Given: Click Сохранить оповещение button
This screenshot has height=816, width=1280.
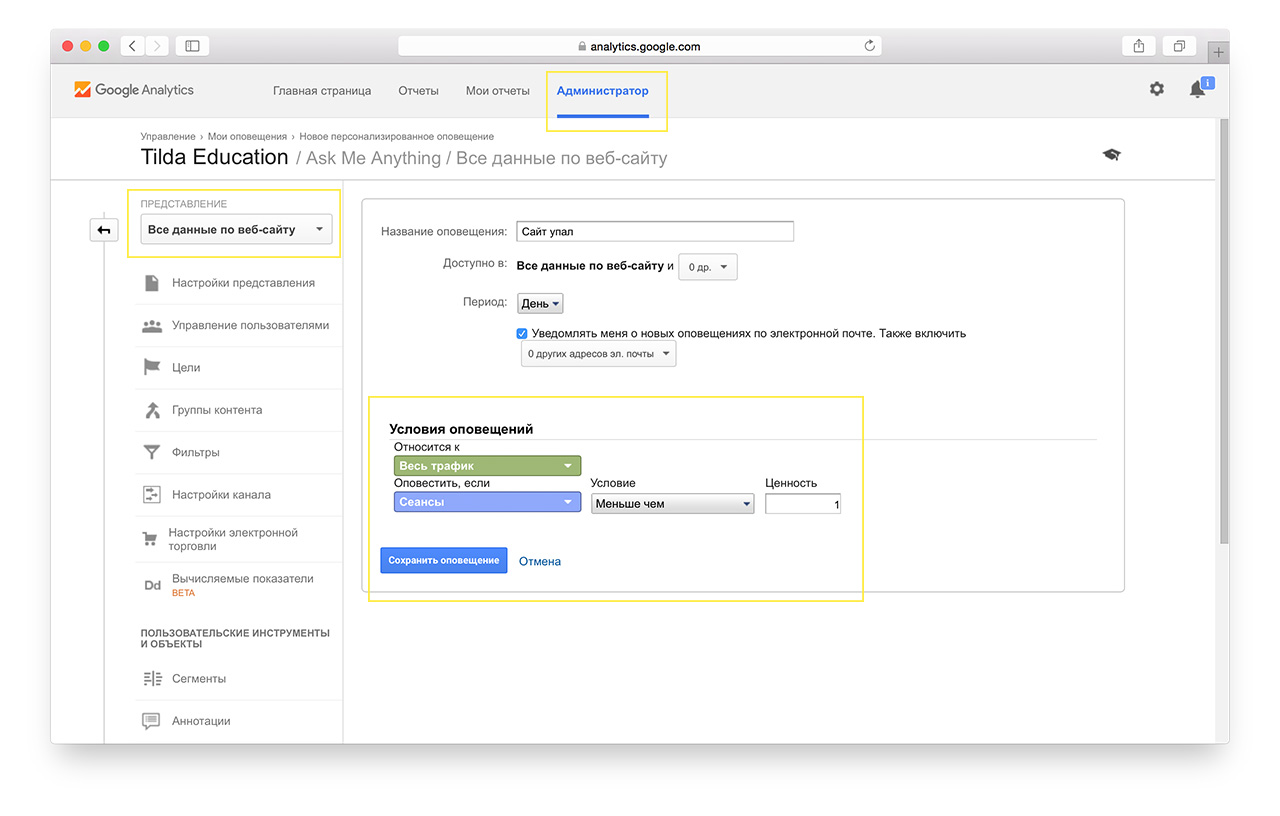Looking at the screenshot, I should pos(443,561).
